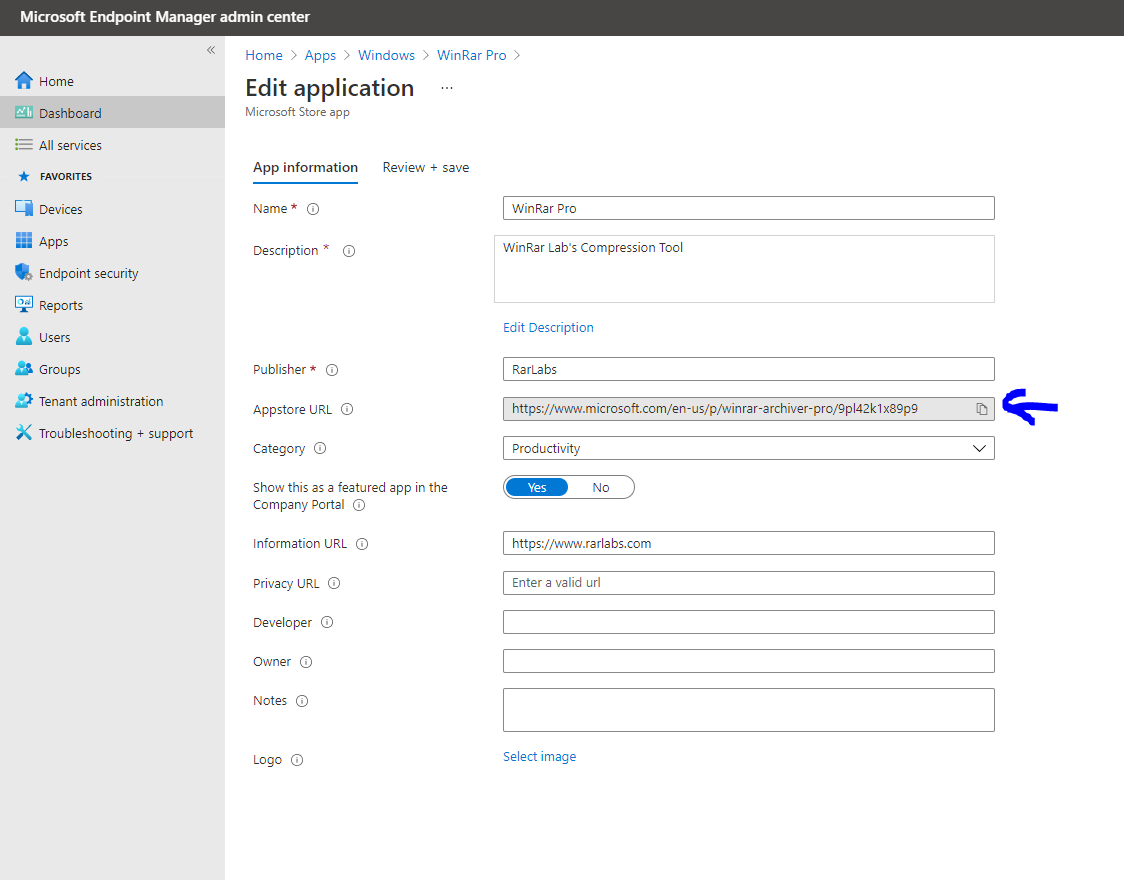Click the Owner input field
Image resolution: width=1124 pixels, height=880 pixels.
coord(748,661)
